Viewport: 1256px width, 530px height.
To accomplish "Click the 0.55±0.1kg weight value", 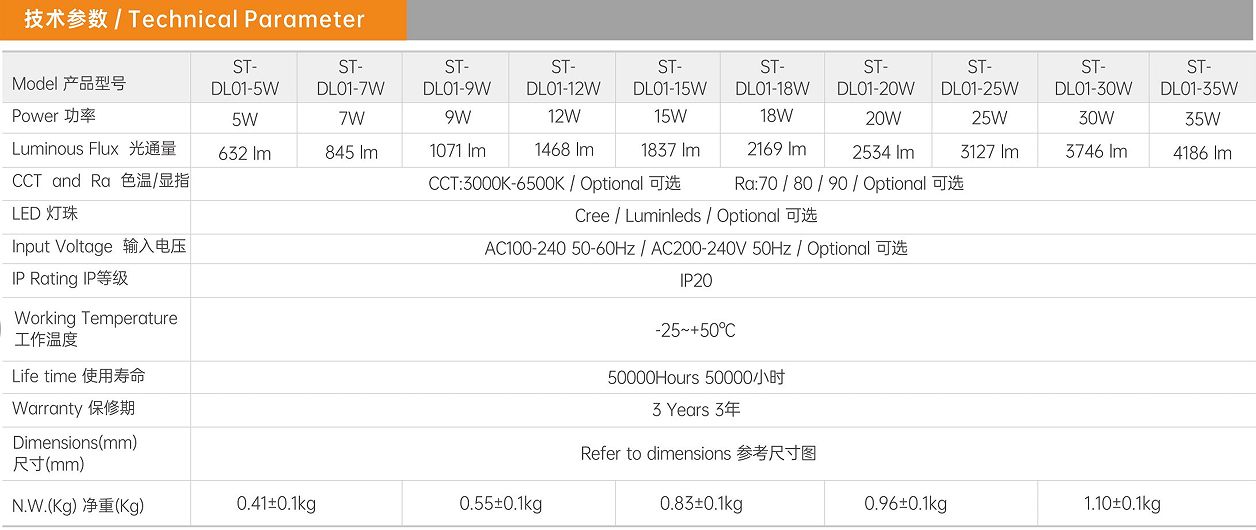I will tap(500, 504).
